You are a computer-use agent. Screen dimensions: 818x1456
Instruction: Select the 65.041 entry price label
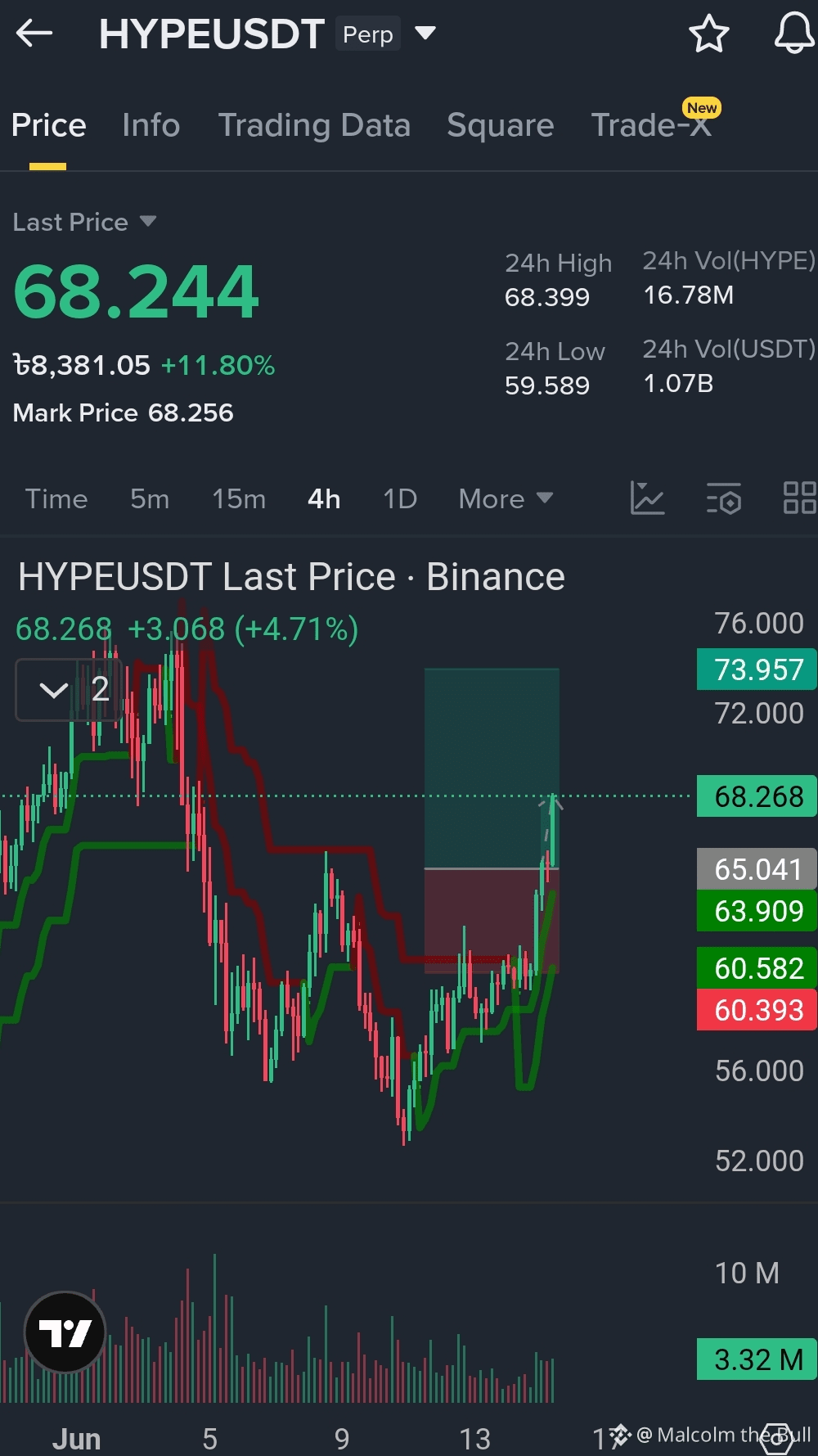757,869
